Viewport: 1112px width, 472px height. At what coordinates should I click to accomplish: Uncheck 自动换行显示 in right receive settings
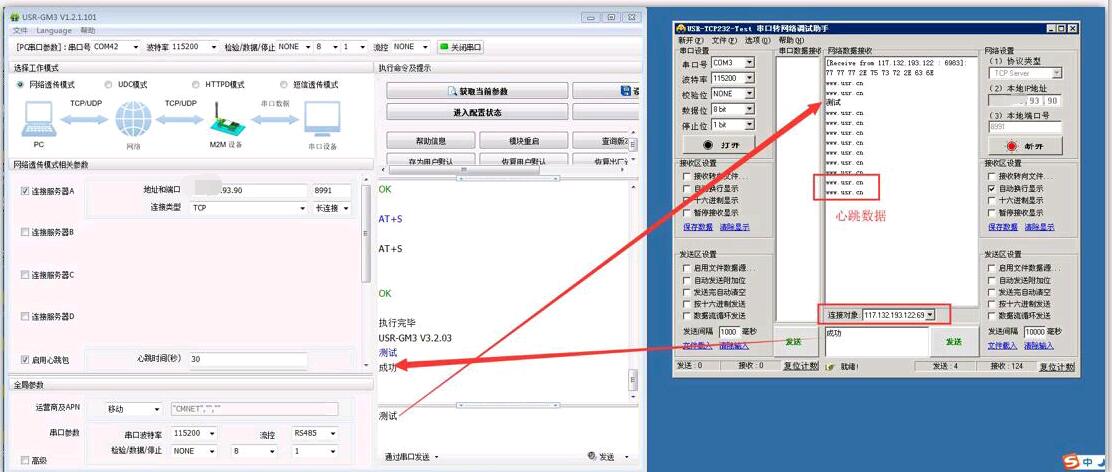point(992,188)
